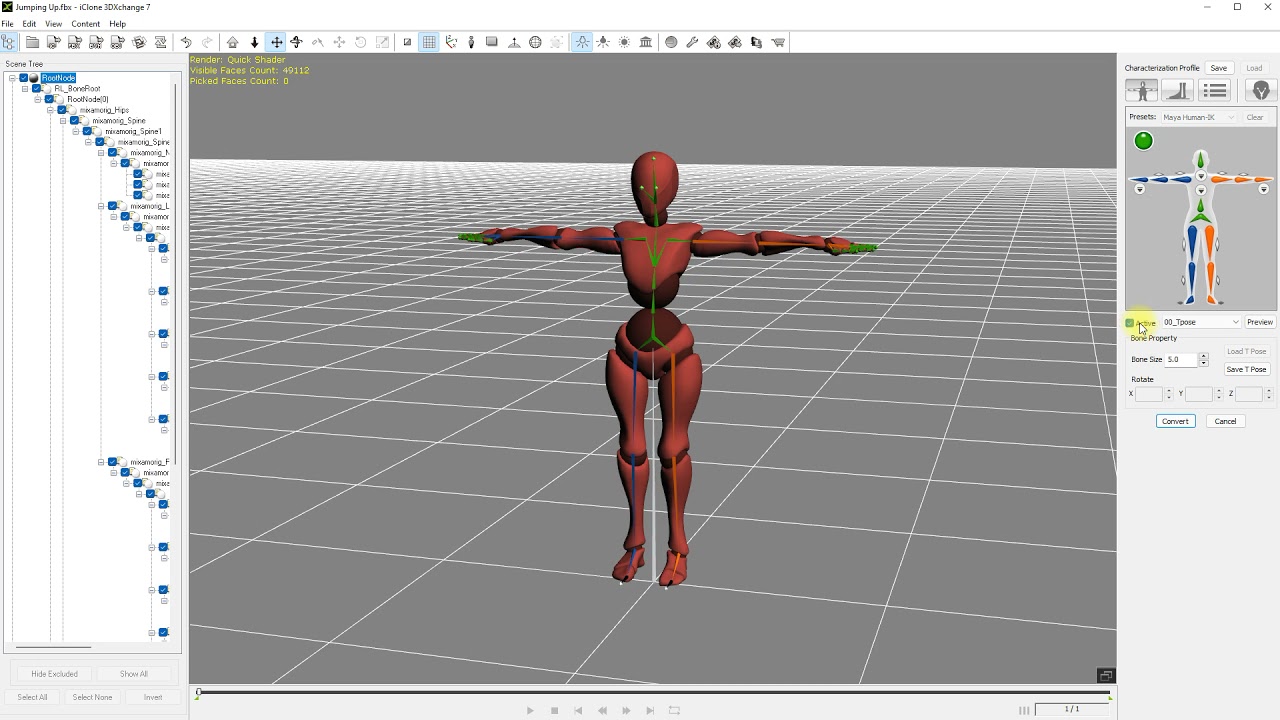This screenshot has width=1280, height=720.
Task: Click the Play button in timeline
Action: coord(530,711)
